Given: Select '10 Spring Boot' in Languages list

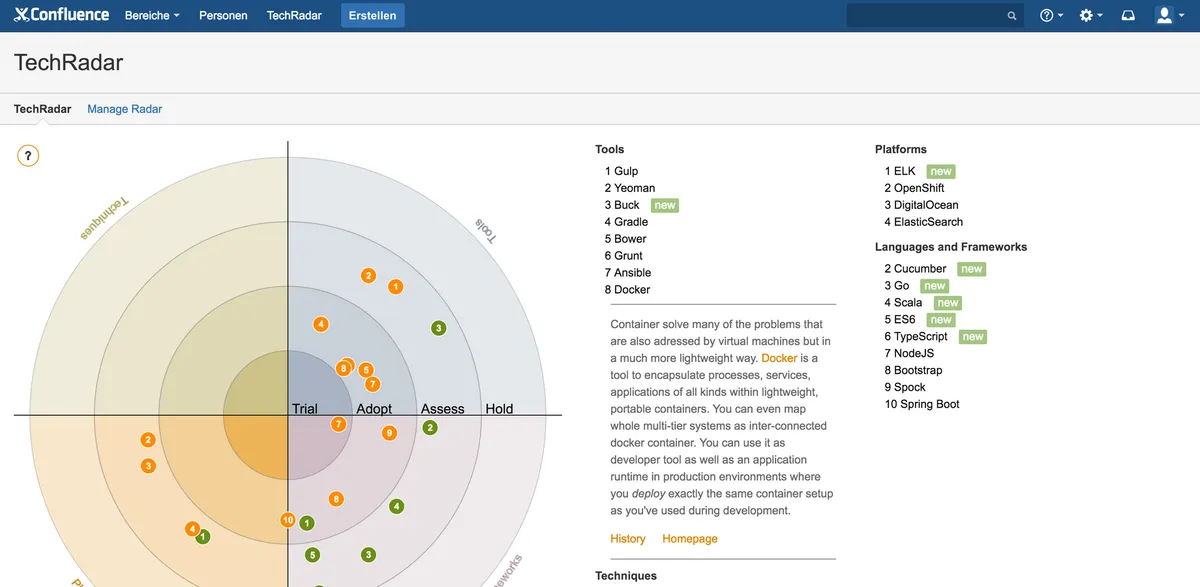Looking at the screenshot, I should tap(922, 405).
